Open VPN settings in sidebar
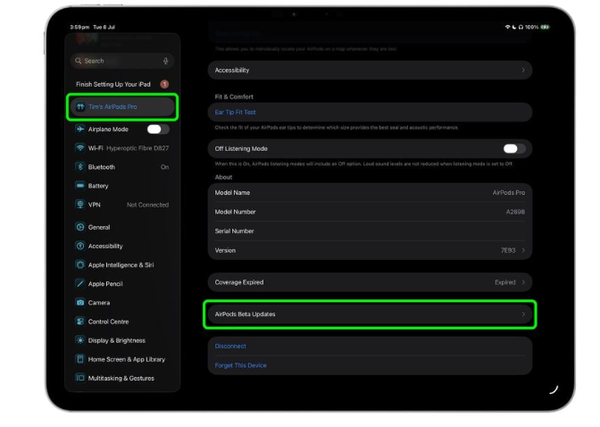 pyautogui.click(x=122, y=205)
